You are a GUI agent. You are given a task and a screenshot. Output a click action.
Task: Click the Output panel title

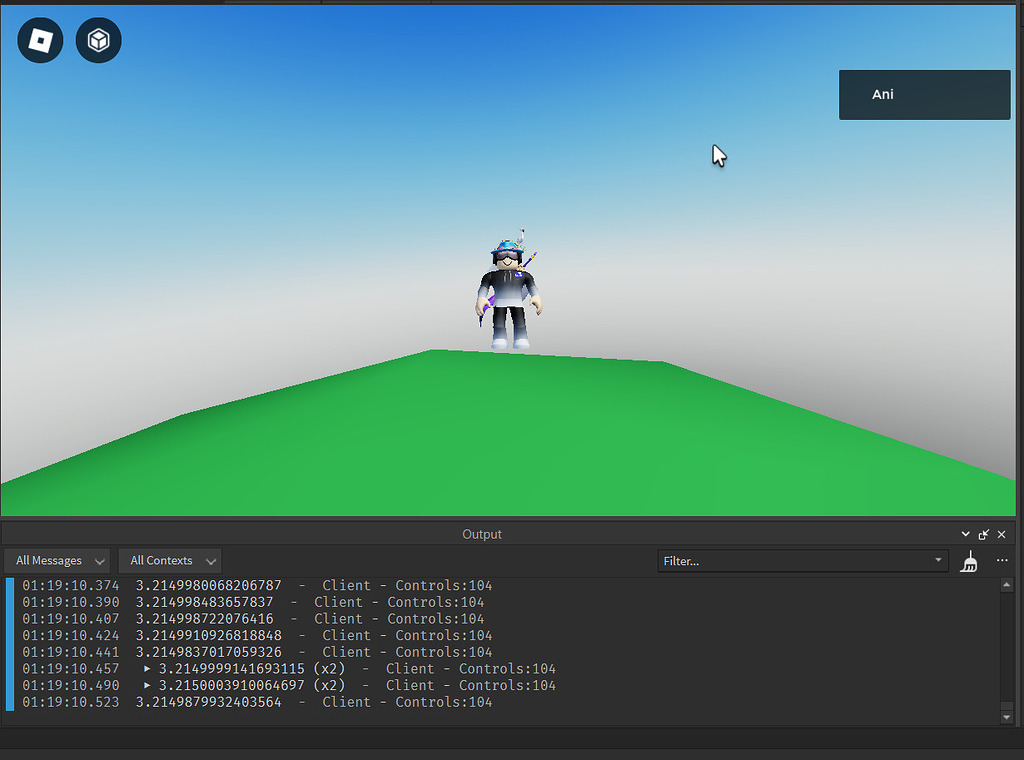coord(482,534)
